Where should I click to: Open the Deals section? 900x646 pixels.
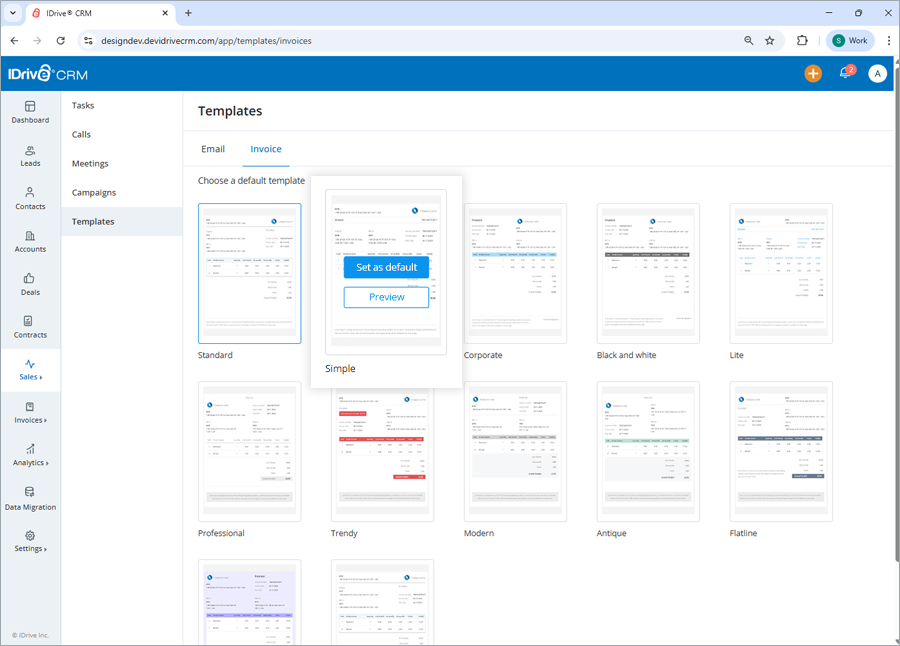[x=30, y=285]
